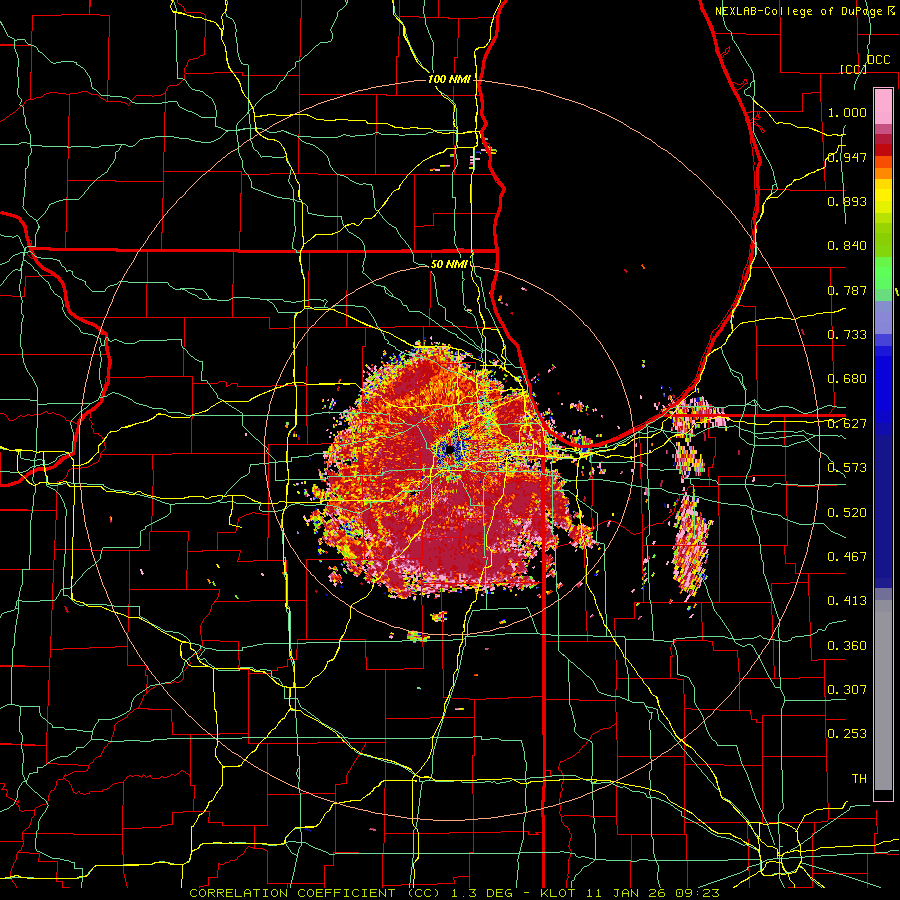Click the KLOT radar site dot at map center
The image size is (900, 900).
click(449, 450)
